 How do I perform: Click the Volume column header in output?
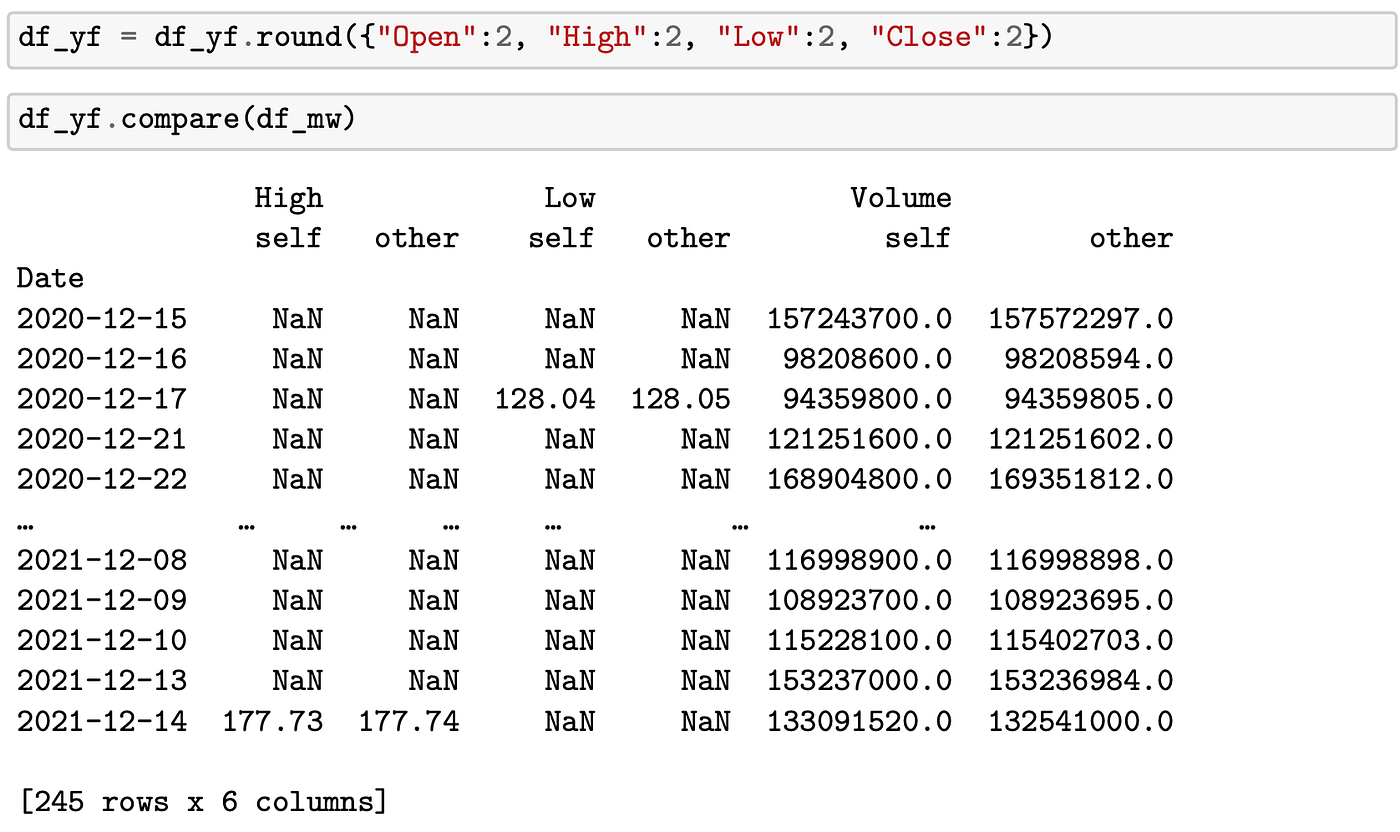(x=901, y=198)
